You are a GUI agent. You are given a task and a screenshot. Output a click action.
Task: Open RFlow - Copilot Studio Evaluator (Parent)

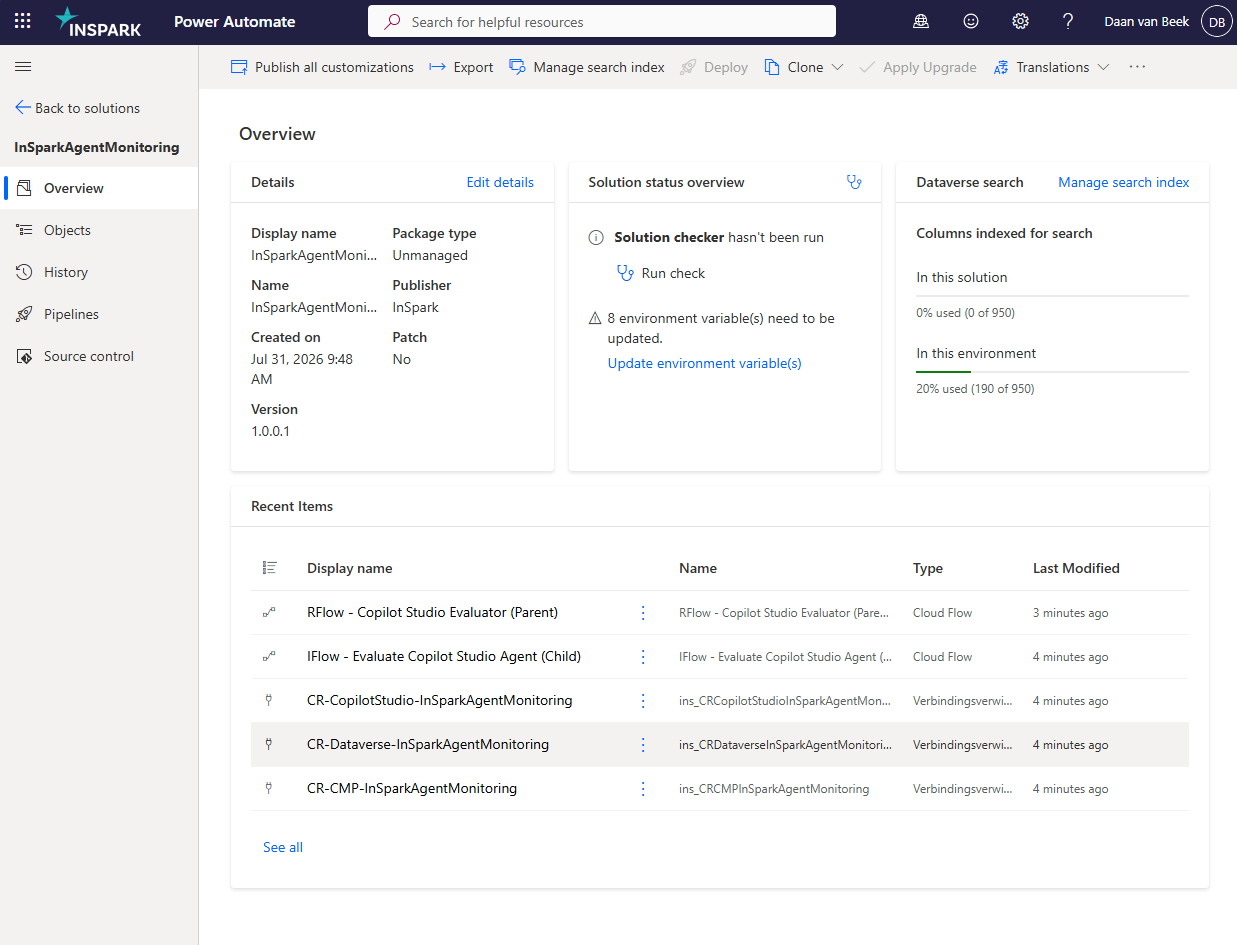tap(432, 612)
